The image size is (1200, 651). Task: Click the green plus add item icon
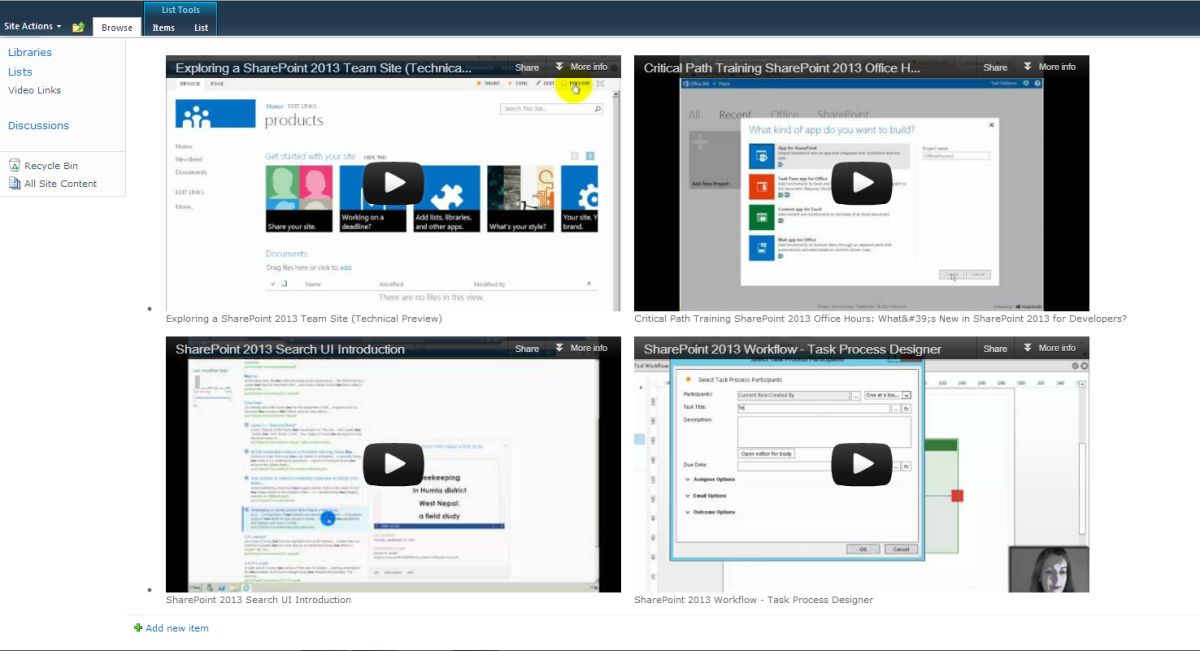click(x=138, y=628)
